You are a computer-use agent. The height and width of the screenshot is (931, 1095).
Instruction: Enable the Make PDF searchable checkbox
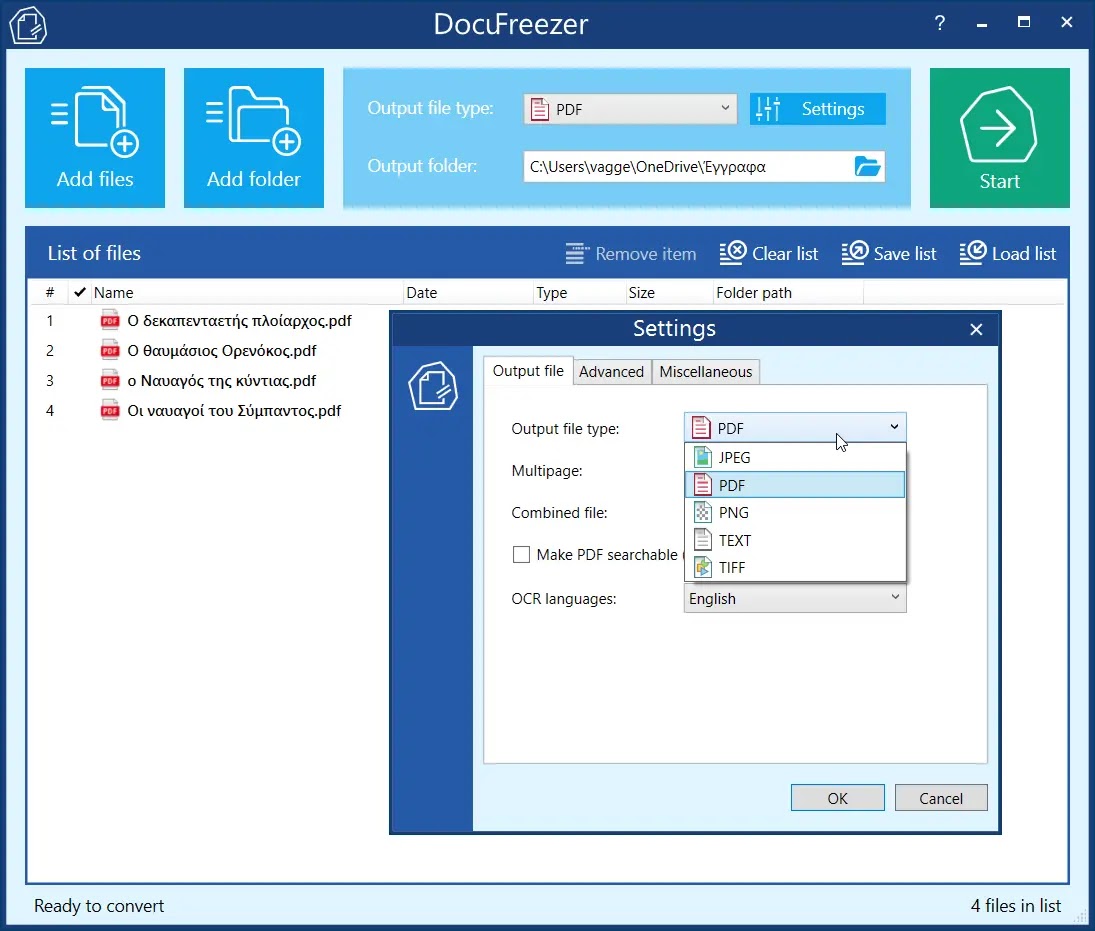521,555
